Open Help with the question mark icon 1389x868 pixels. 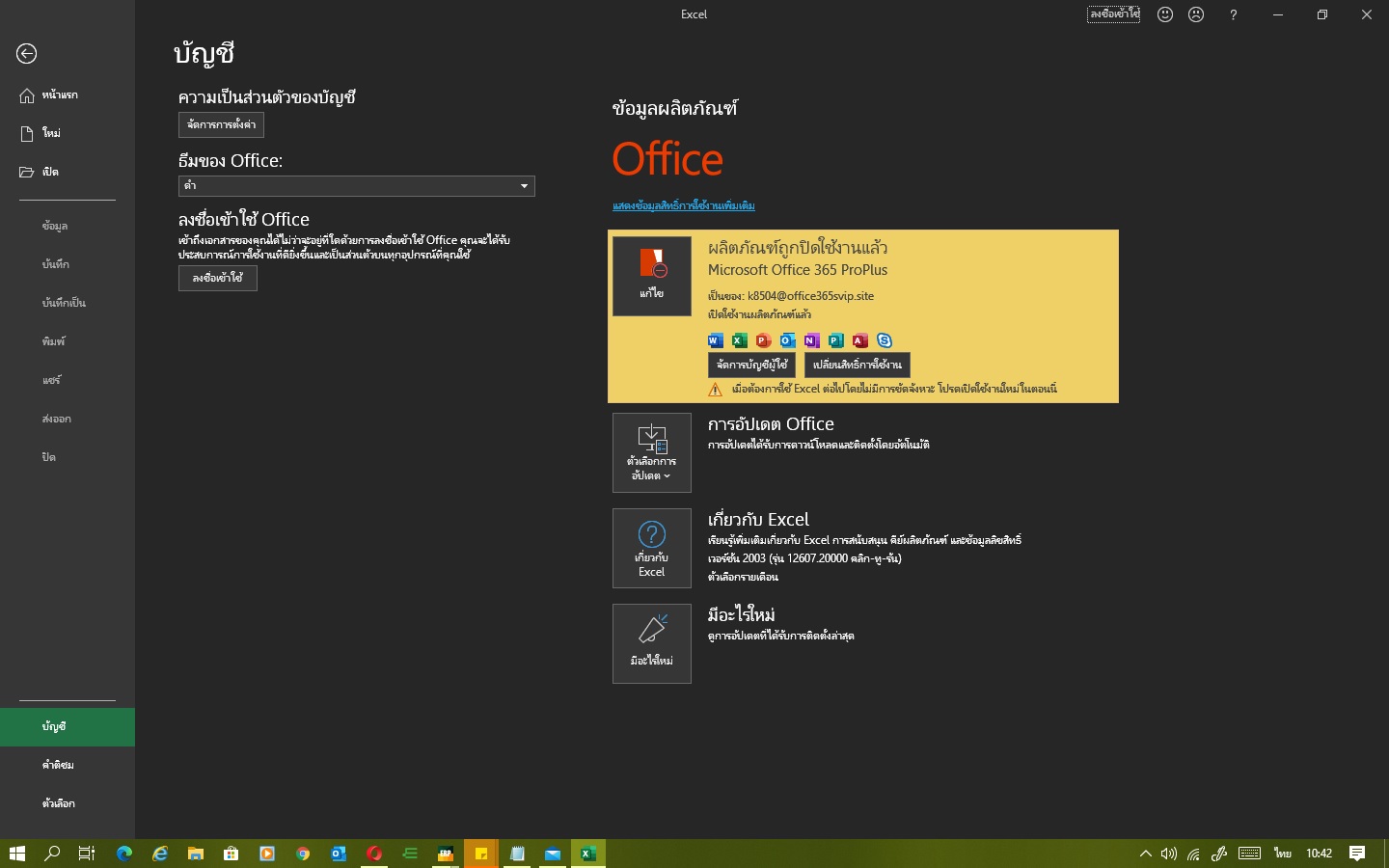pyautogui.click(x=1234, y=14)
